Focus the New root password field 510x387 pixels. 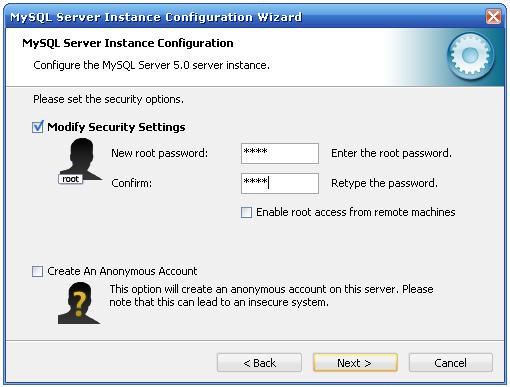point(280,153)
